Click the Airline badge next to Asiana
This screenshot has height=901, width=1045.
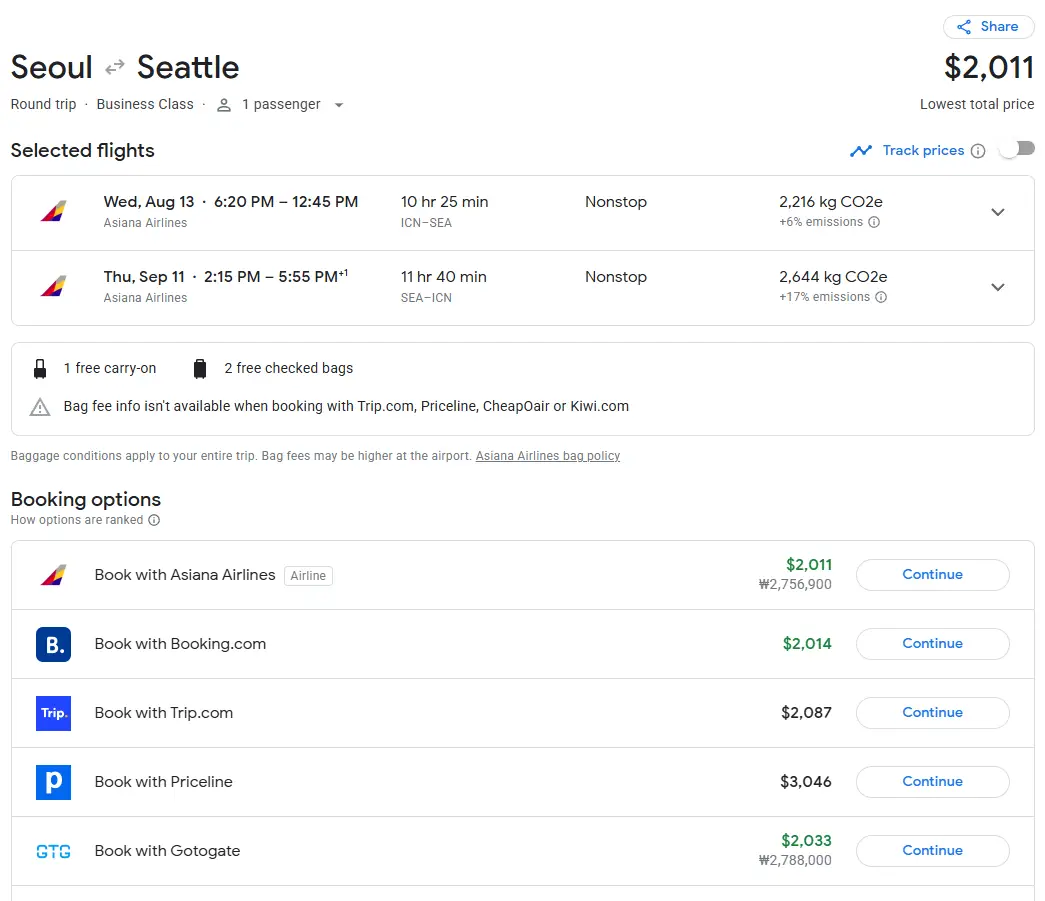308,576
